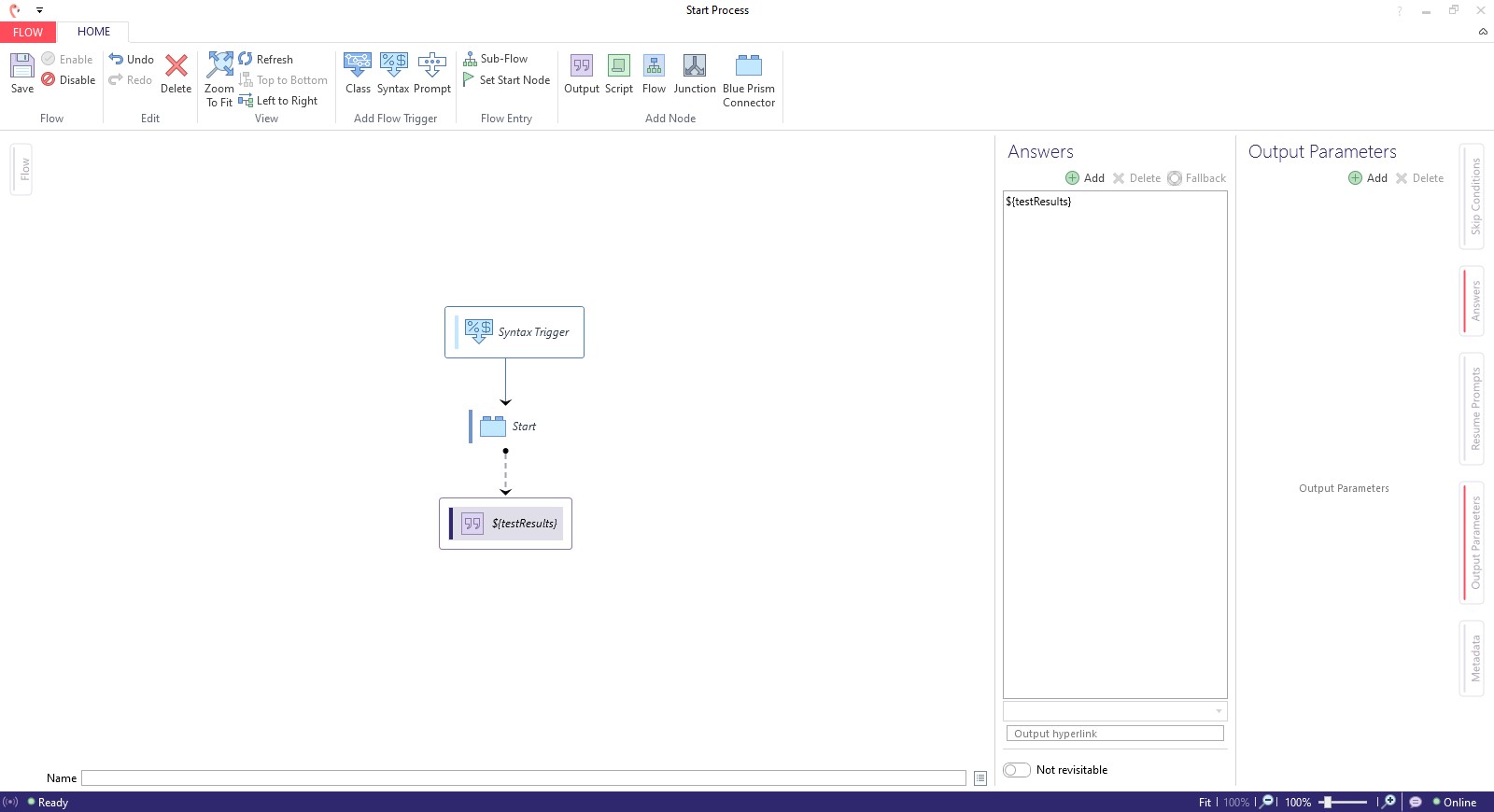This screenshot has width=1494, height=812.
Task: Click the zoom out magnifier in status bar
Action: pyautogui.click(x=1267, y=802)
